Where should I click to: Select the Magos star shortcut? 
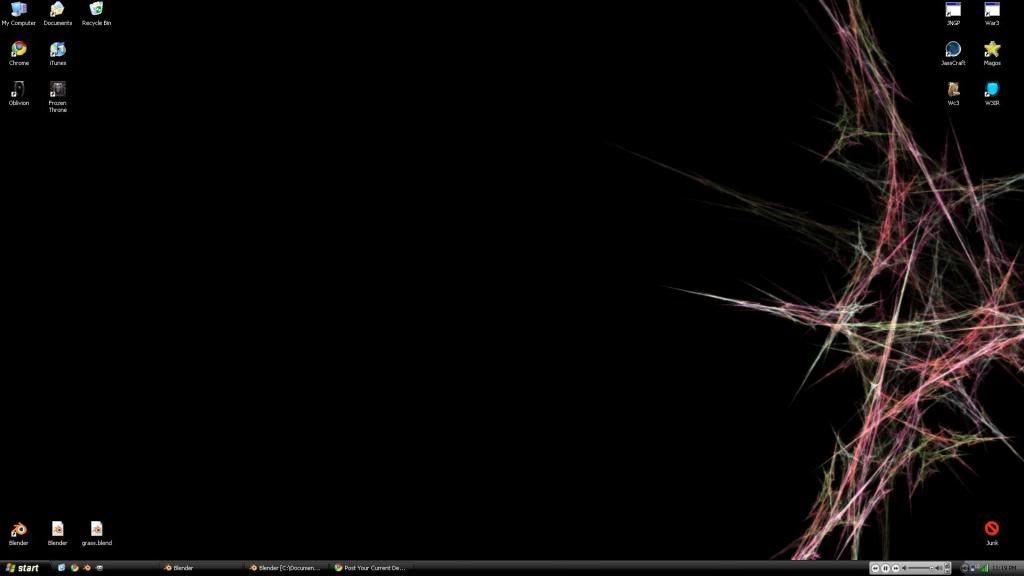[x=992, y=54]
